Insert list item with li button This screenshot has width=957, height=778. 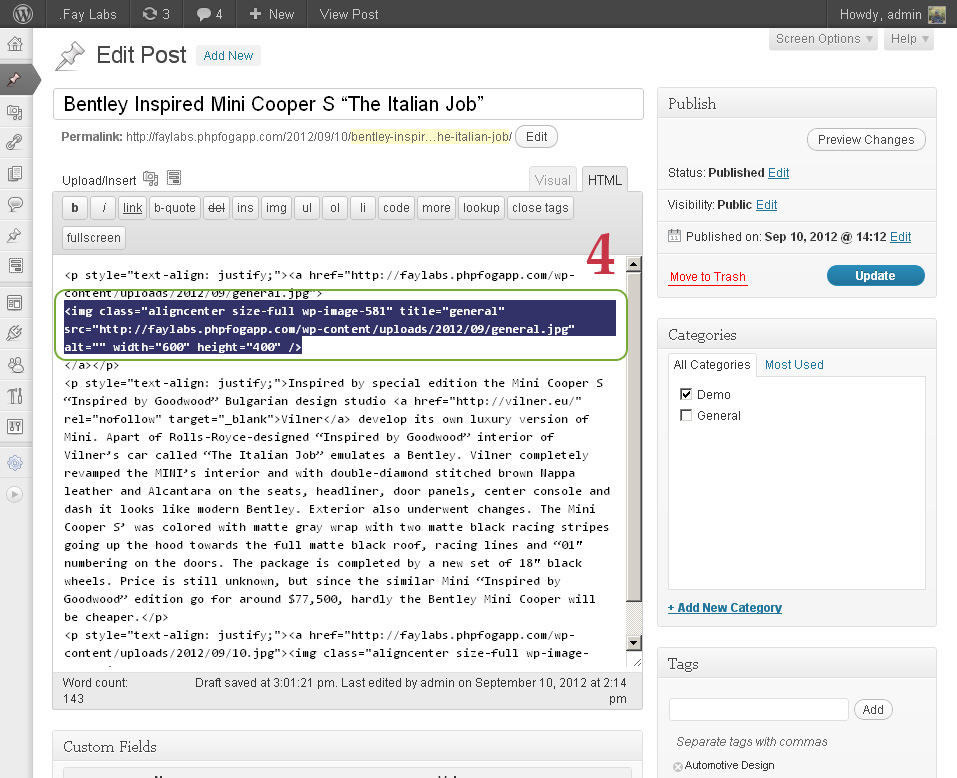pos(363,208)
